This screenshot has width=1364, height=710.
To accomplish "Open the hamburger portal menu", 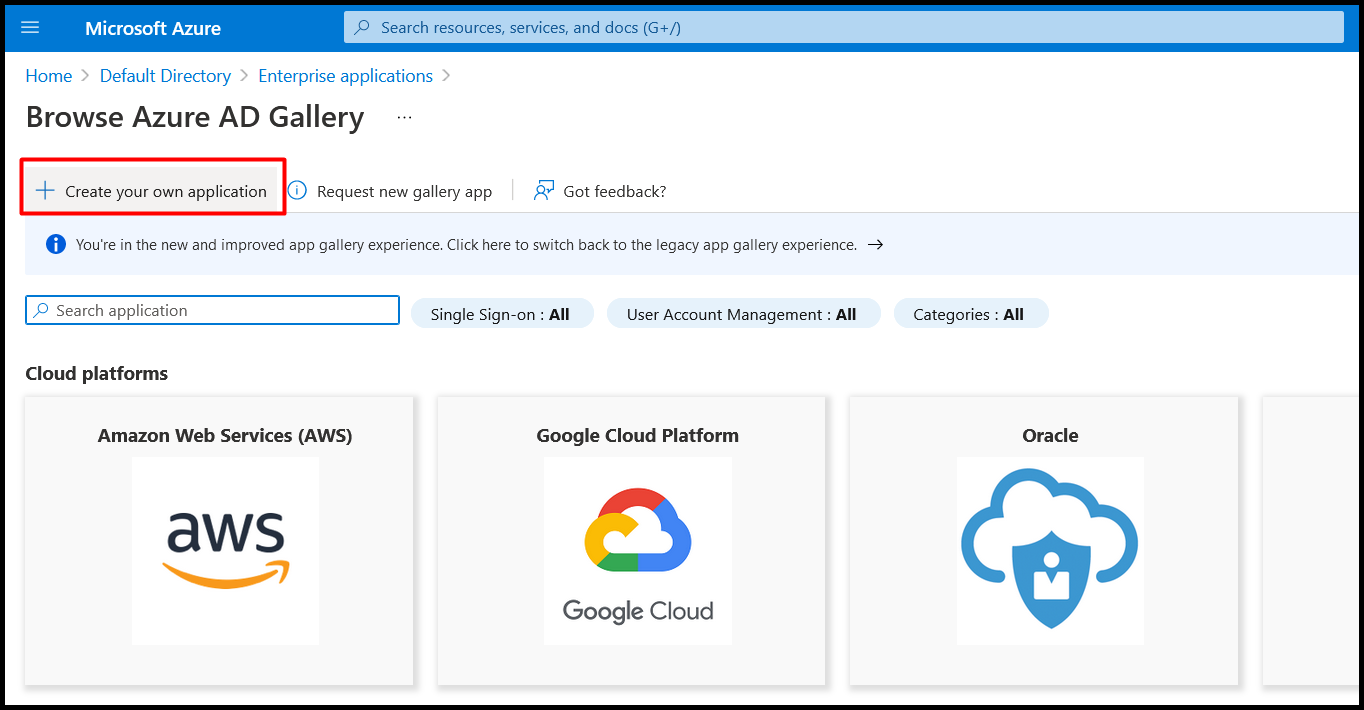I will (x=30, y=27).
